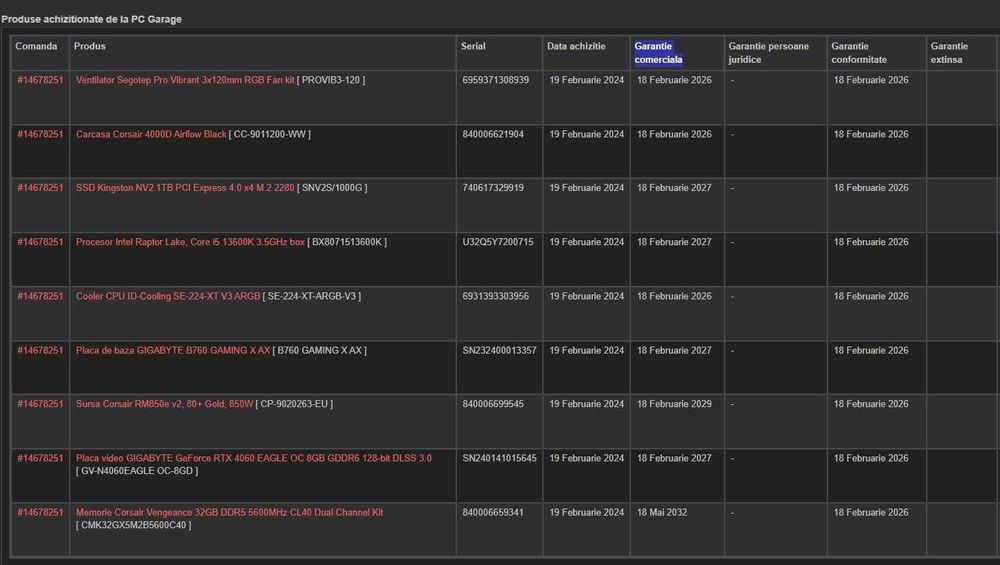Viewport: 1000px width, 565px height.
Task: Open order #14678251 in the Placa video row
Action: click(40, 458)
